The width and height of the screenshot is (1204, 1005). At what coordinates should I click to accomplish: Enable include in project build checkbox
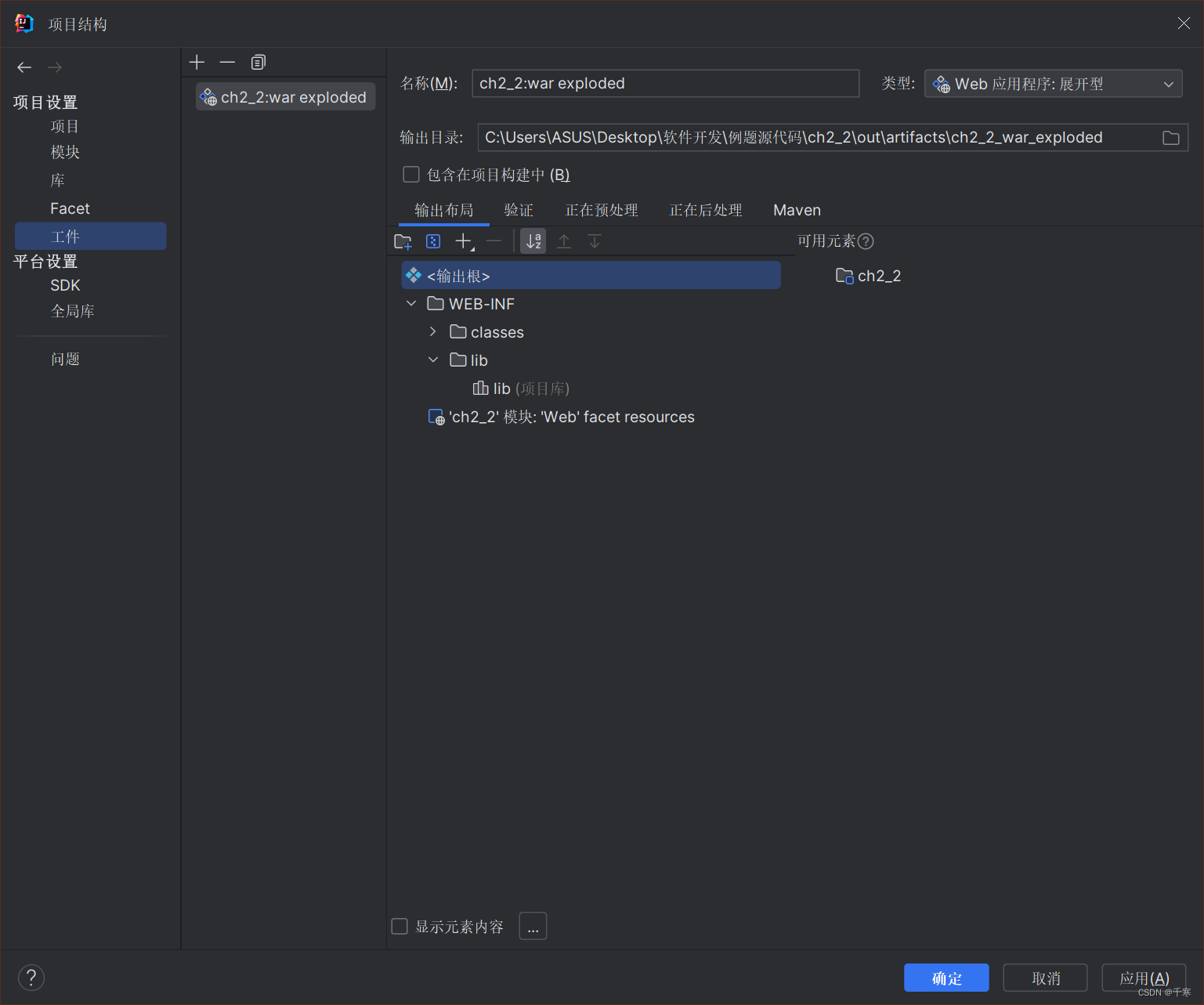click(x=411, y=174)
